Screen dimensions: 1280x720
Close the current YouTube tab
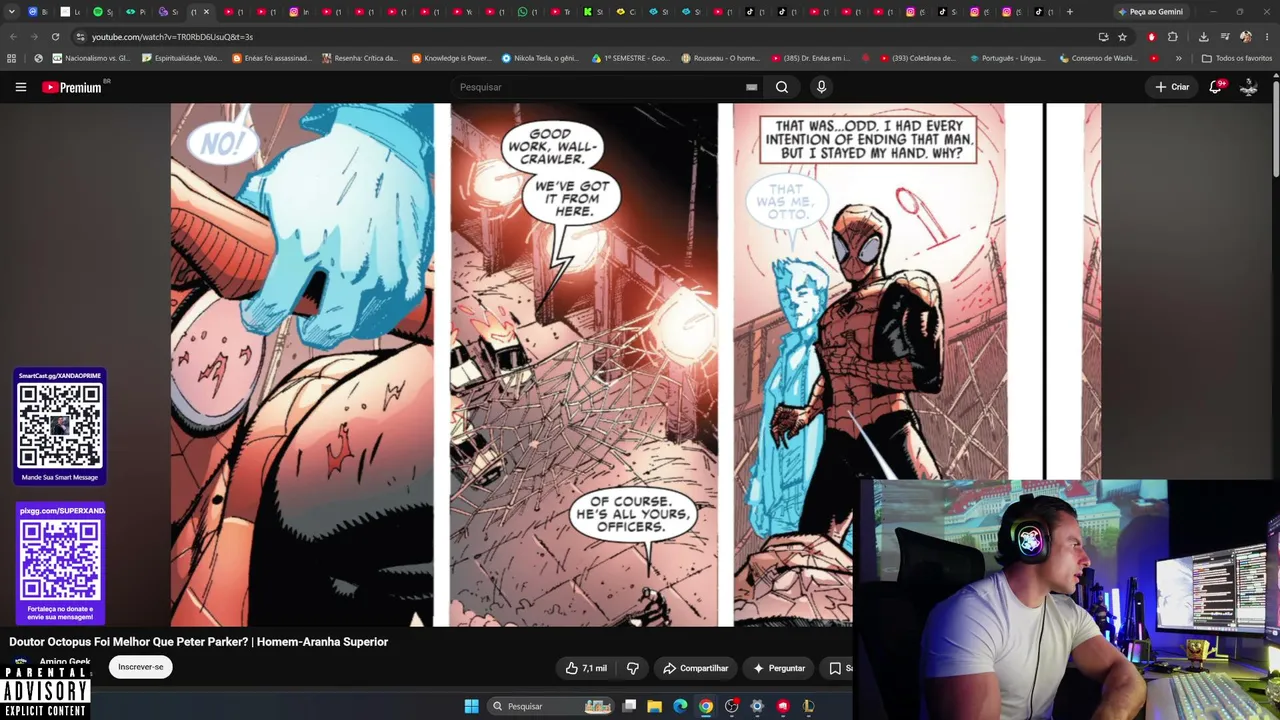pyautogui.click(x=206, y=12)
